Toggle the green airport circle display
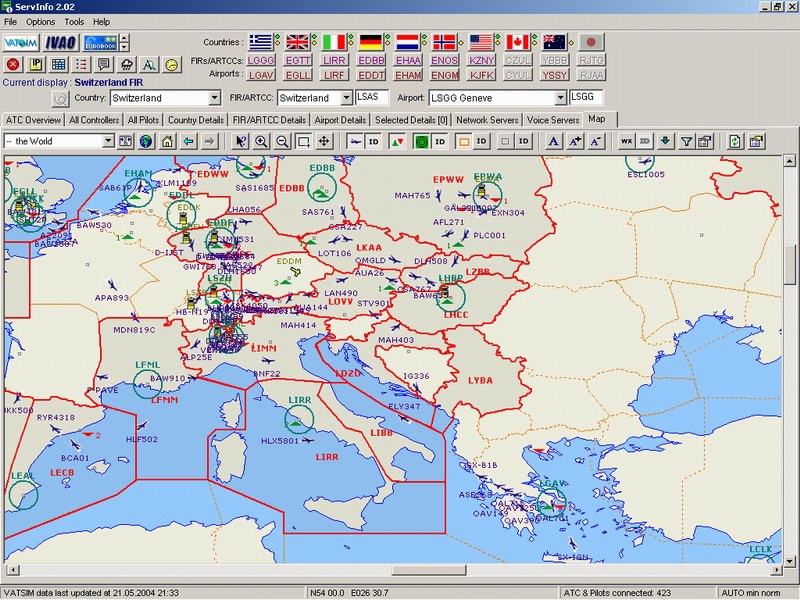800x600 pixels. coord(422,141)
